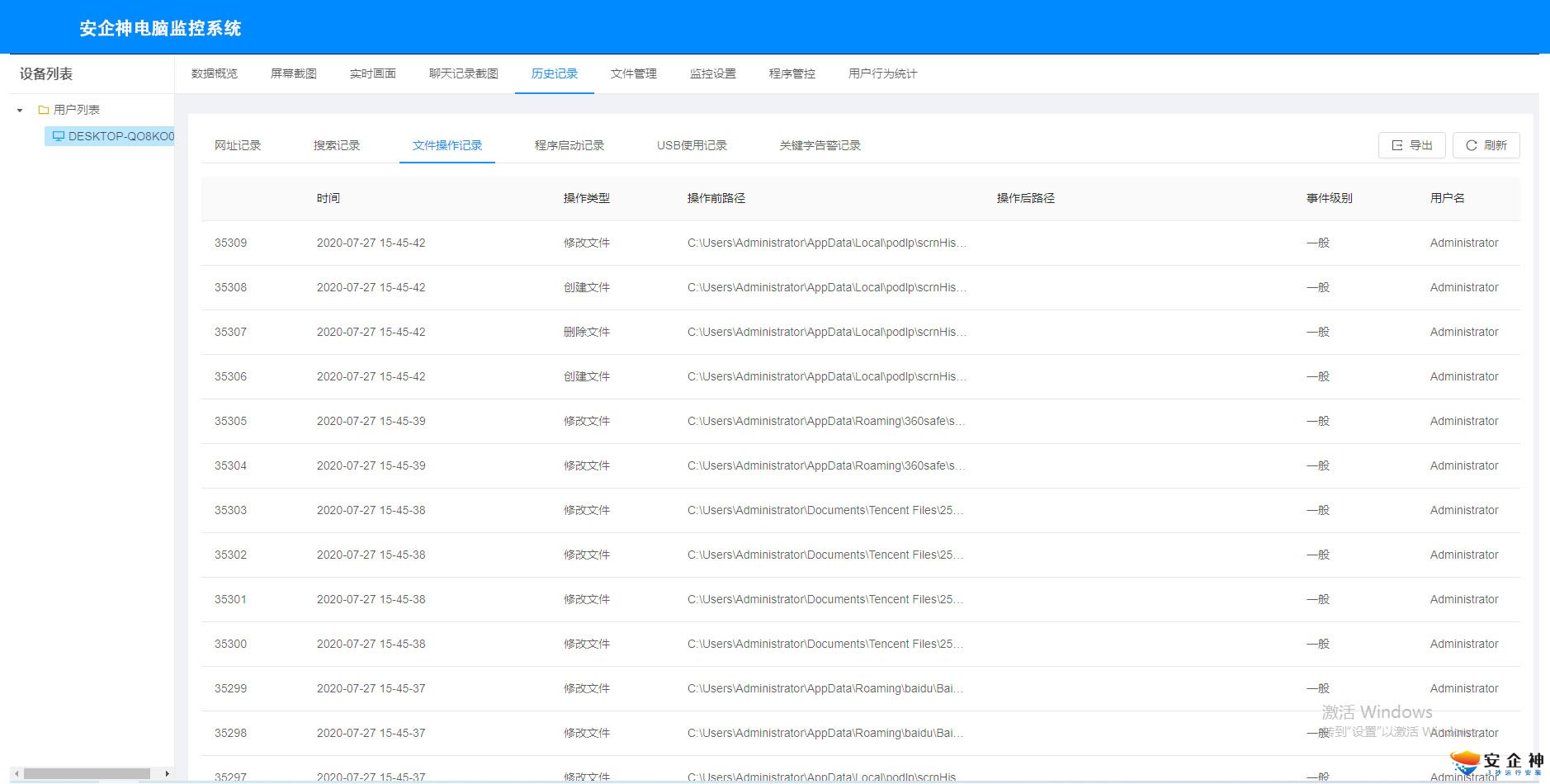Click the 用户列表 folder icon
The image size is (1550, 784).
(44, 110)
